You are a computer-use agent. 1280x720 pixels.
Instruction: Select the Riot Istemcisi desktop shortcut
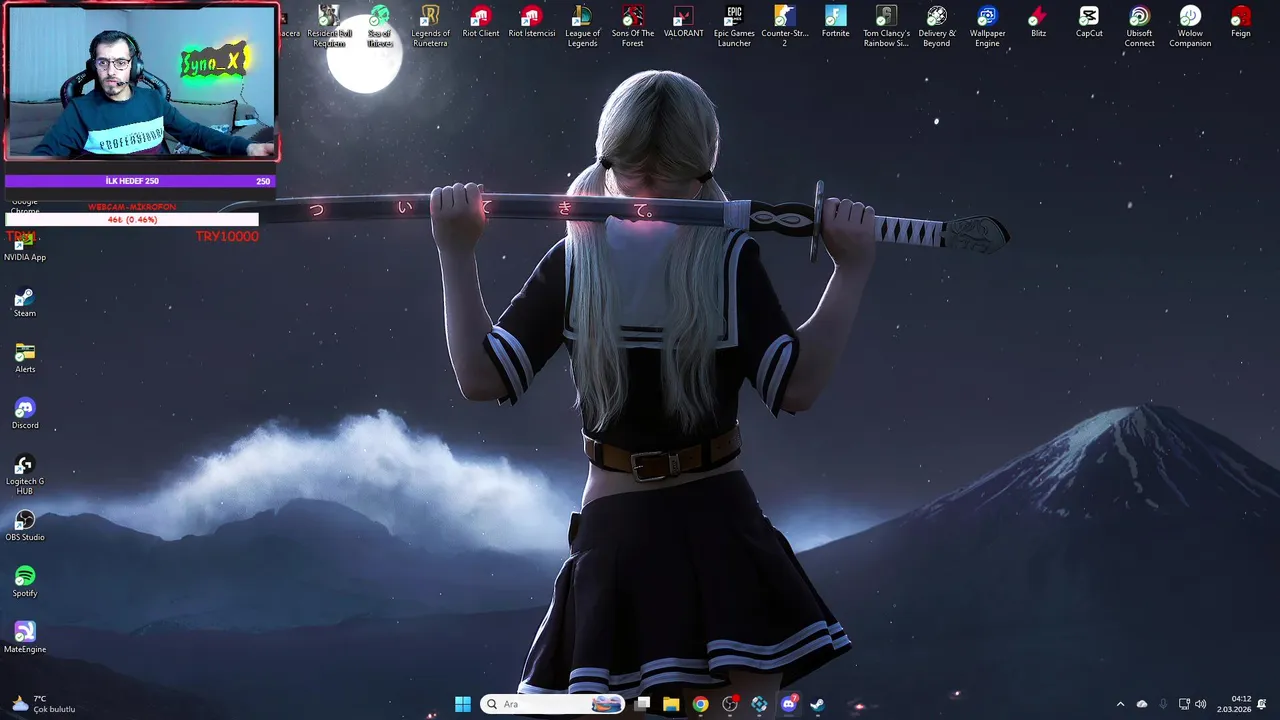click(531, 22)
